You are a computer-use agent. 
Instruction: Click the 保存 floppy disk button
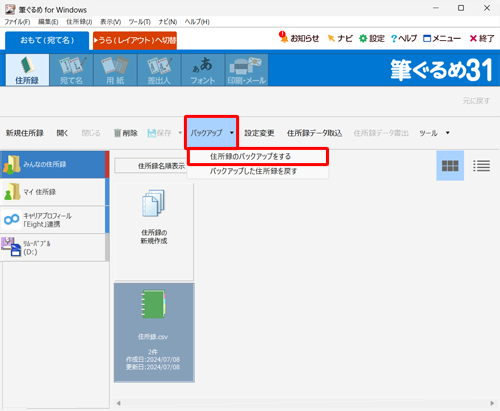point(159,133)
